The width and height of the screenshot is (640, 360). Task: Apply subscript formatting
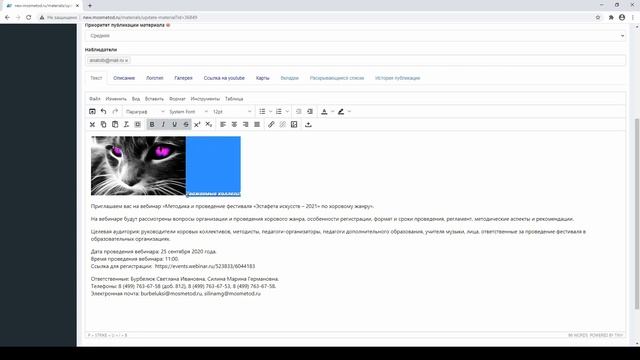209,124
